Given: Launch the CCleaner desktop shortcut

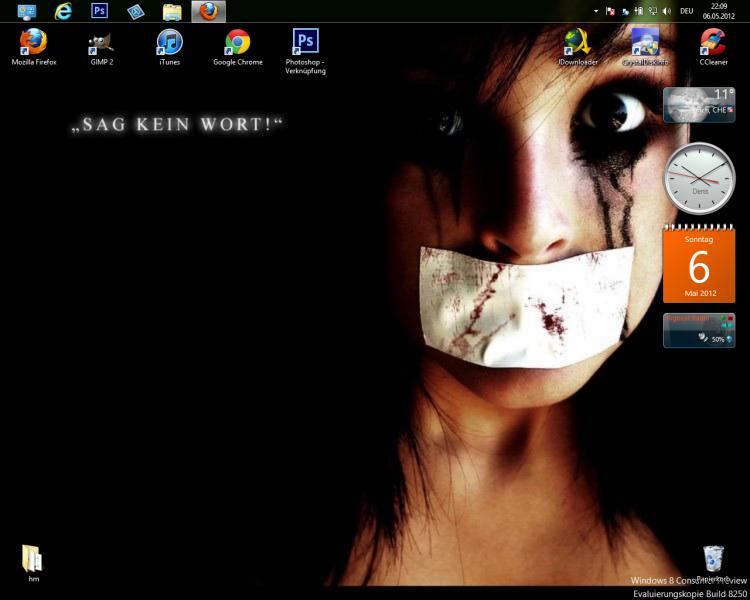Looking at the screenshot, I should [x=712, y=43].
